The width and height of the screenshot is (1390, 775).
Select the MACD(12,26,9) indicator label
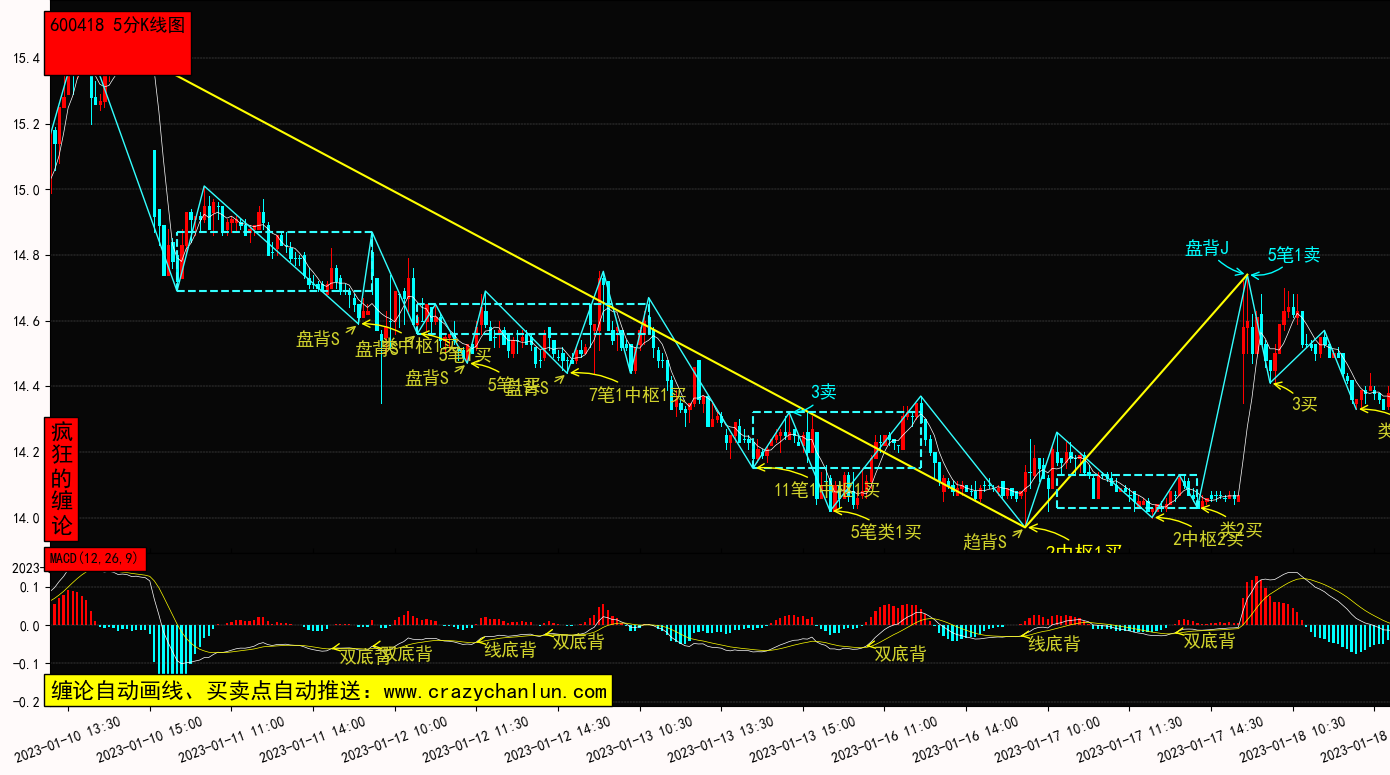95,558
